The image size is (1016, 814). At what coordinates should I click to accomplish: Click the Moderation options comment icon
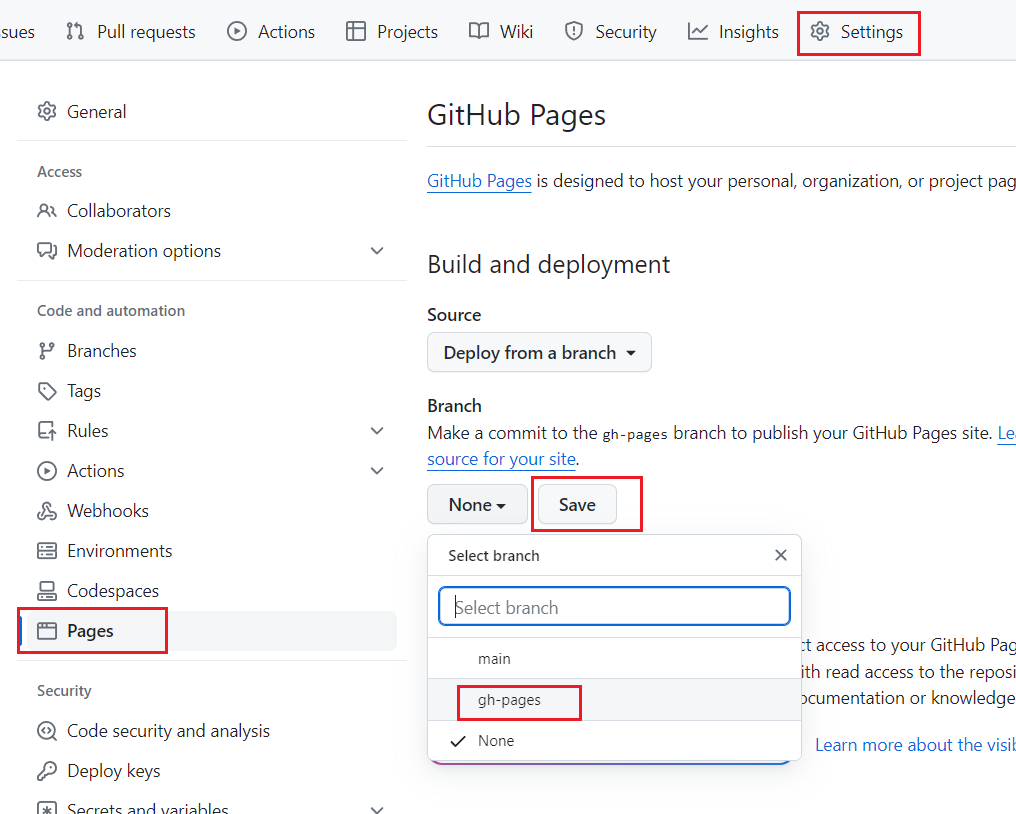[47, 251]
